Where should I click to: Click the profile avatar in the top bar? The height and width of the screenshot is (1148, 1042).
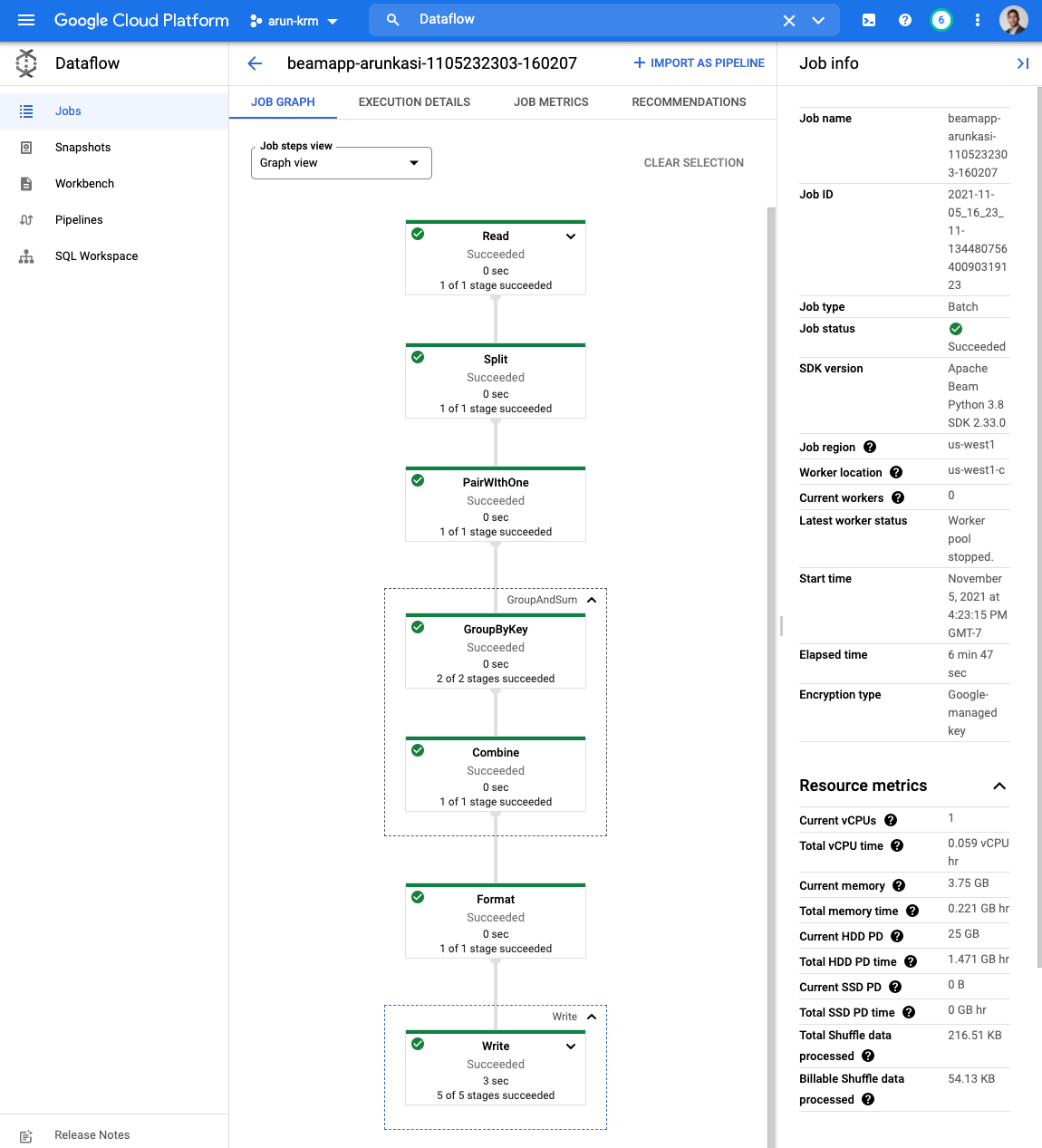[1014, 19]
